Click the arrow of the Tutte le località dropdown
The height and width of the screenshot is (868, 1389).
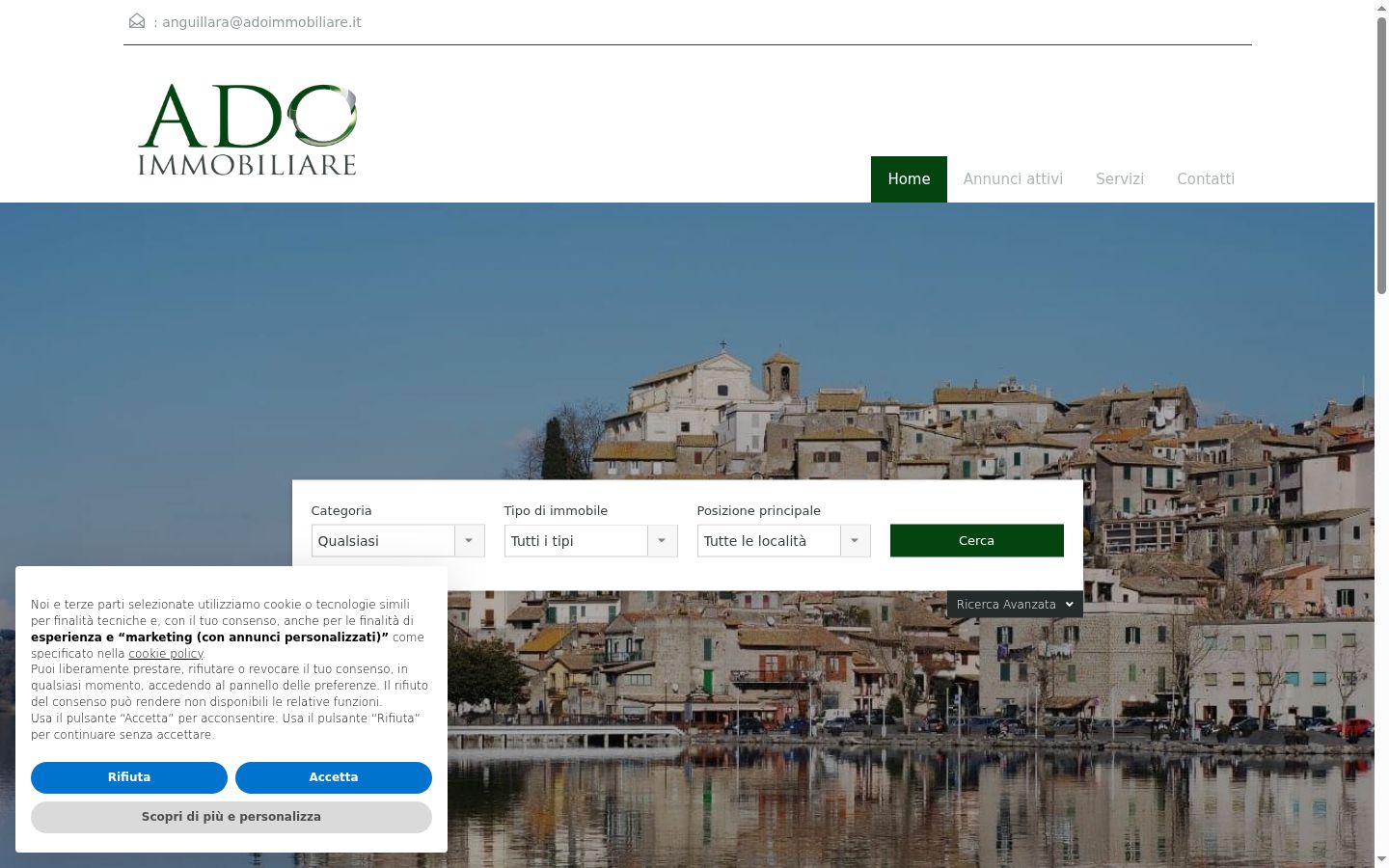tap(855, 541)
